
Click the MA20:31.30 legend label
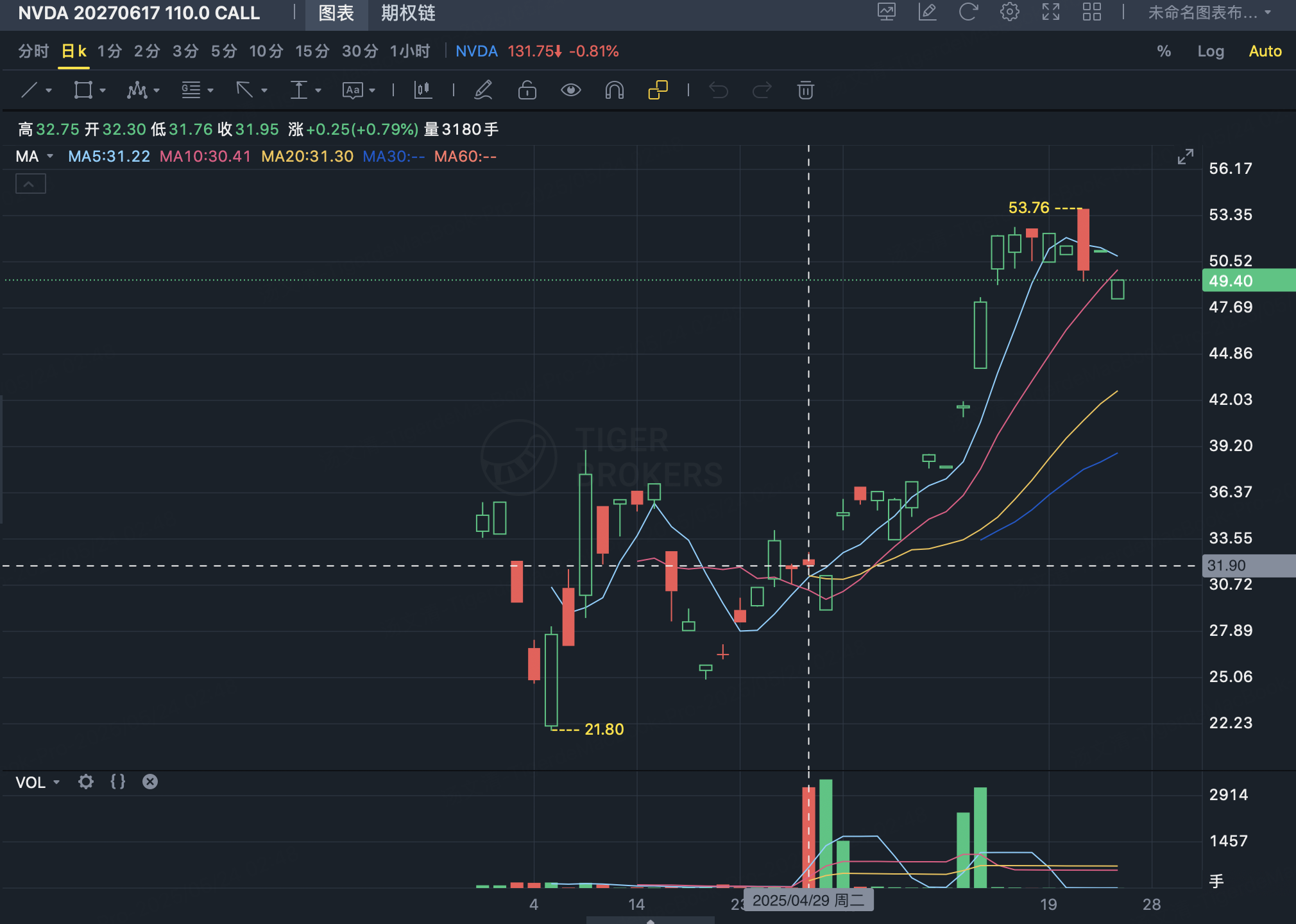pos(307,157)
